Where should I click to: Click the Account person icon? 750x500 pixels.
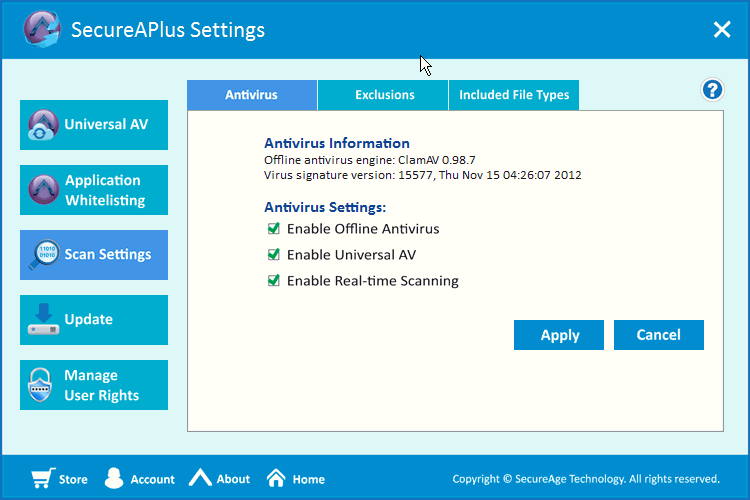[x=114, y=478]
